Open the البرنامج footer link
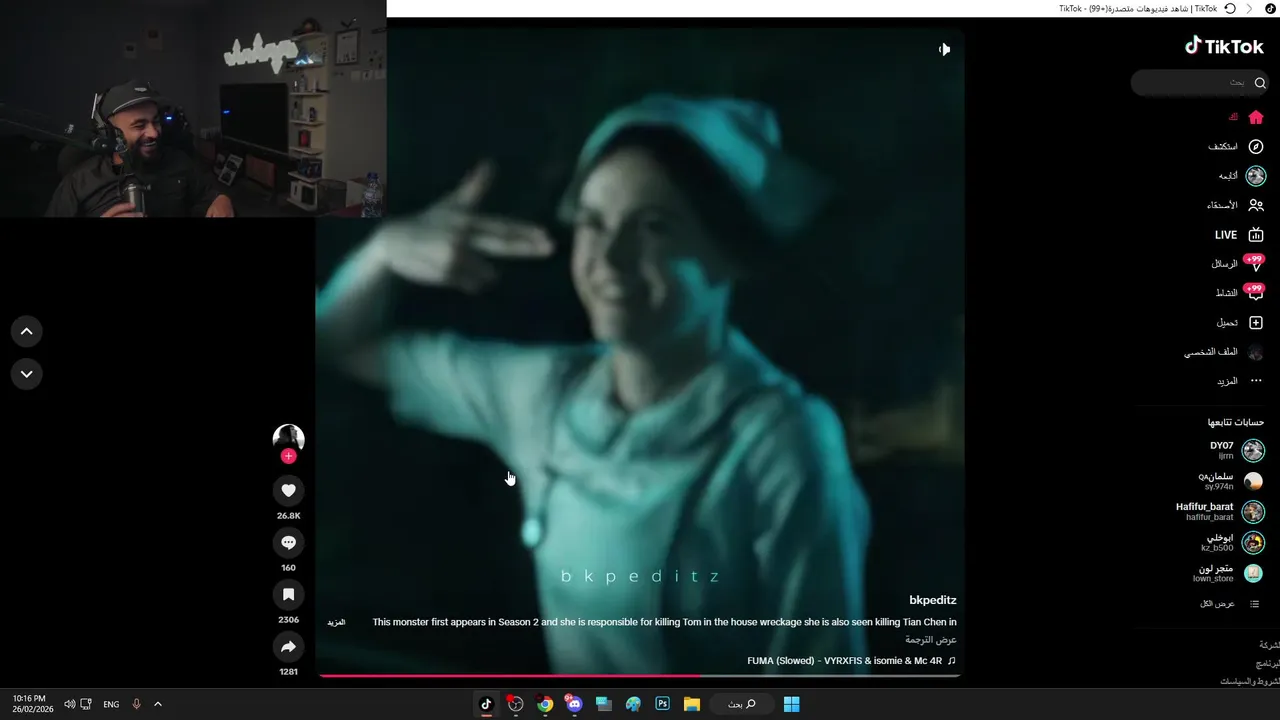Viewport: 1280px width, 720px height. 1268,663
